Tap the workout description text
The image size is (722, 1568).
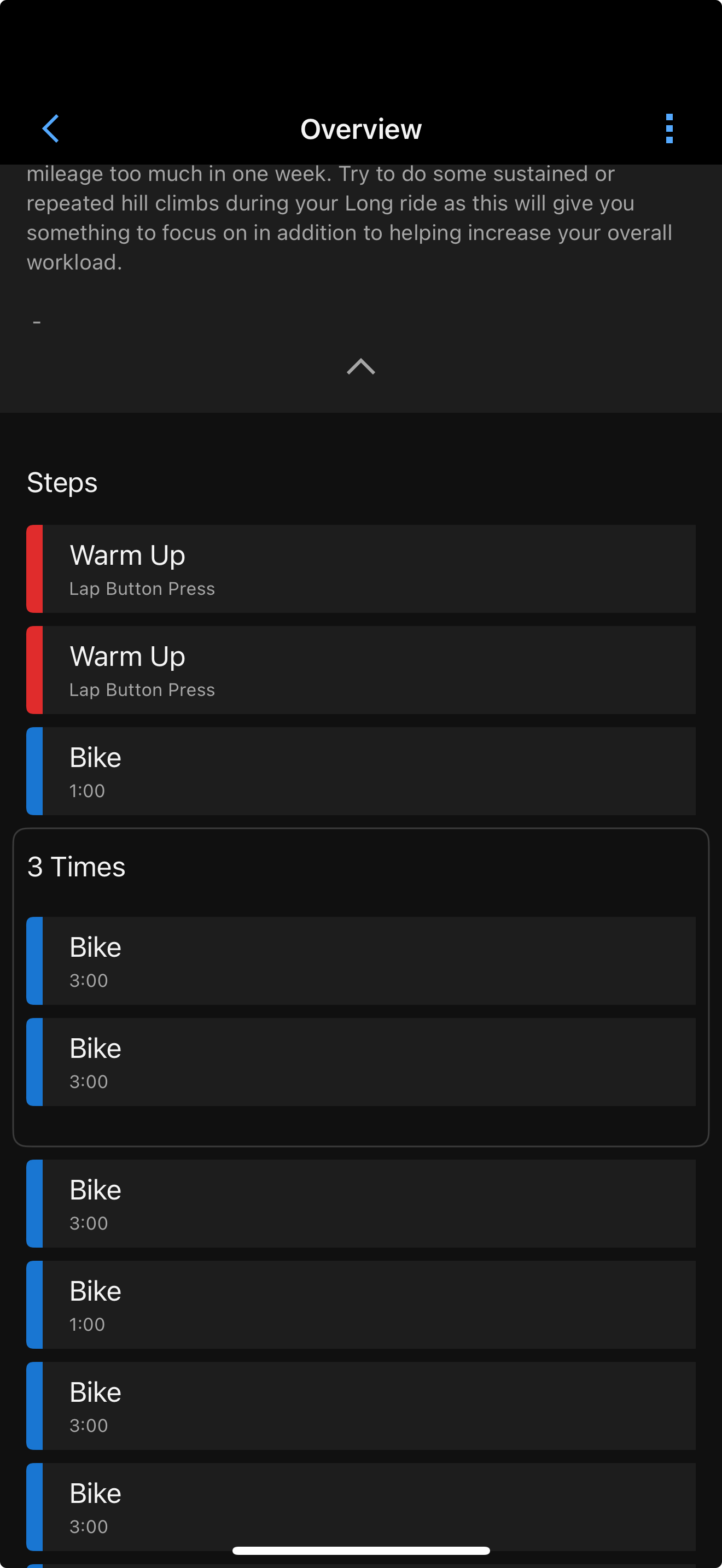(x=350, y=218)
